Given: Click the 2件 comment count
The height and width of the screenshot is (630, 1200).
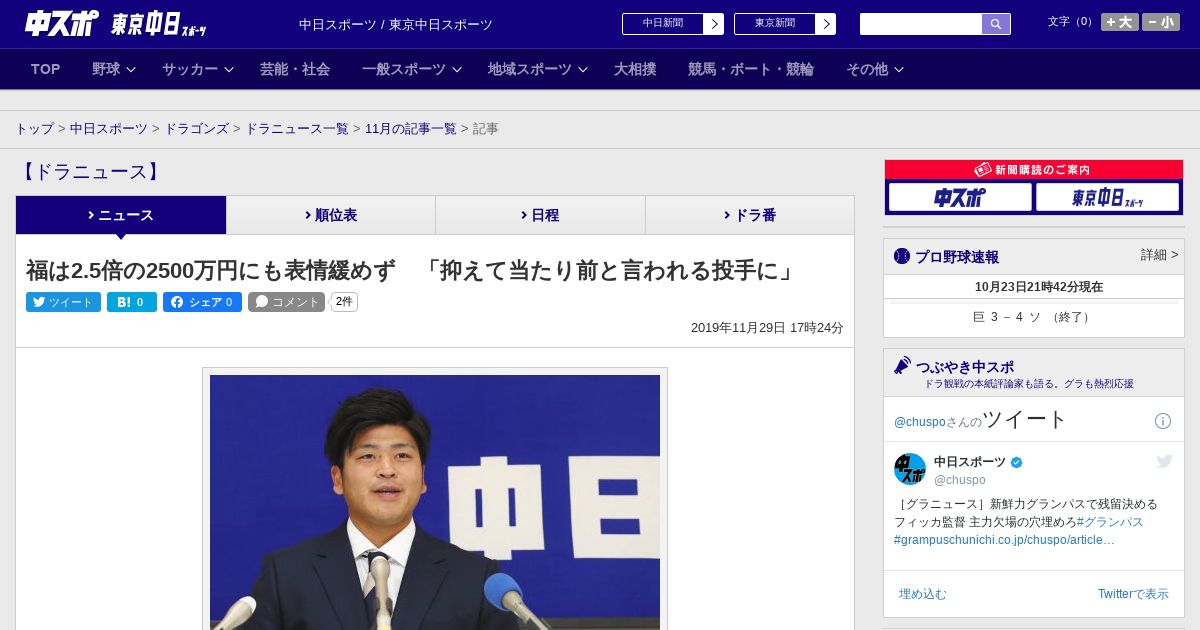Looking at the screenshot, I should tap(344, 302).
